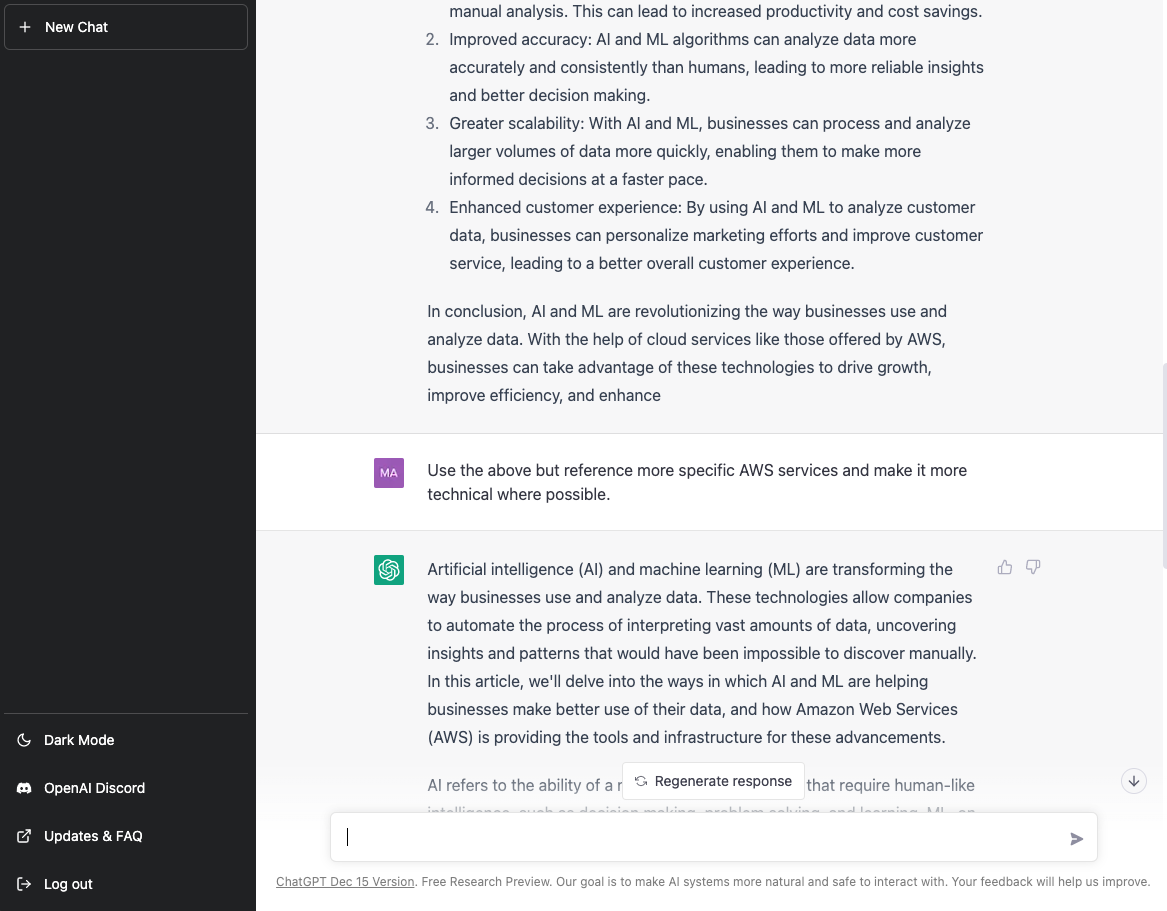The image size is (1167, 911).
Task: Click the Regenerate response button
Action: click(x=713, y=781)
